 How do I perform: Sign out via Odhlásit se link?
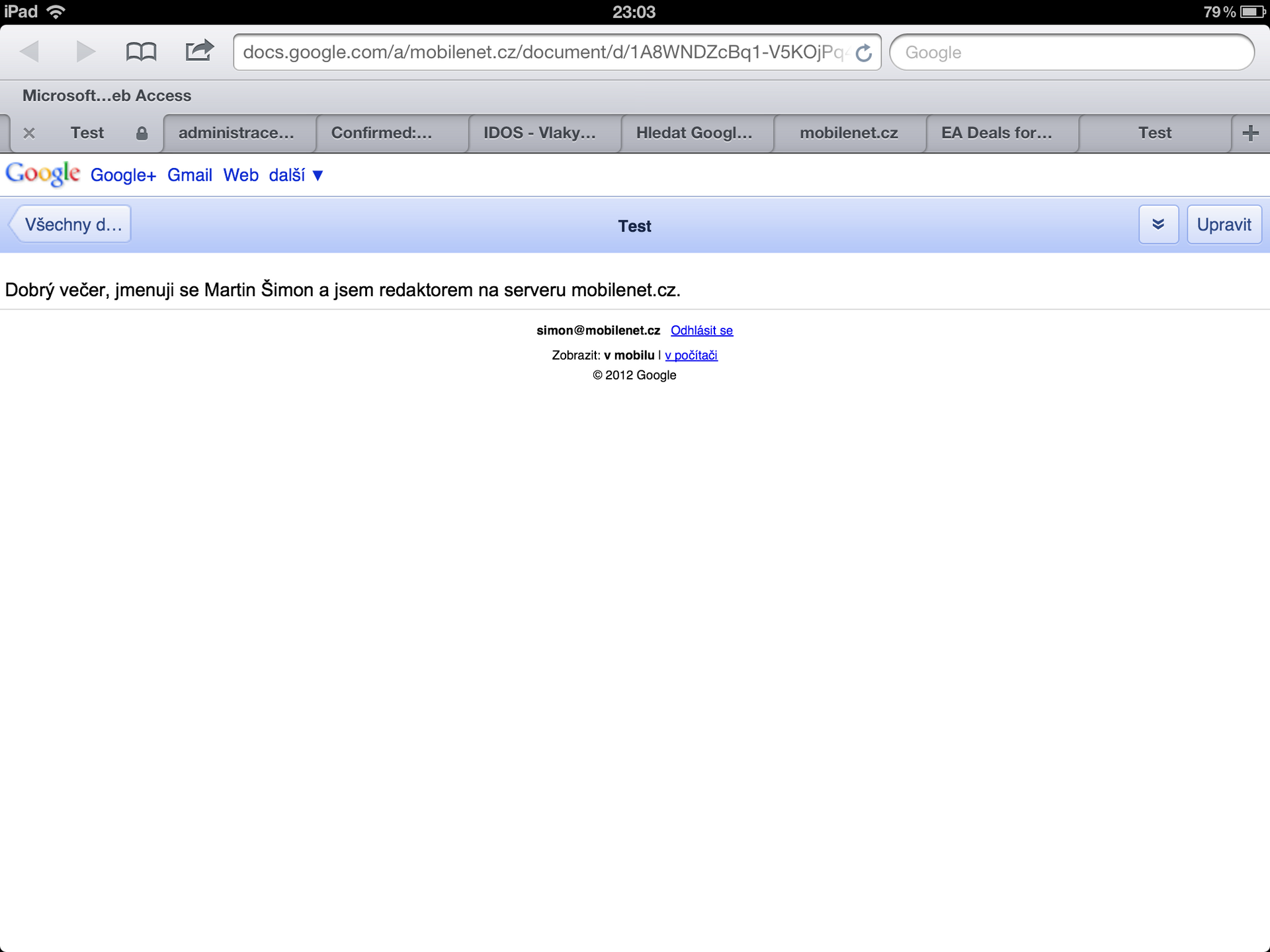pyautogui.click(x=701, y=330)
